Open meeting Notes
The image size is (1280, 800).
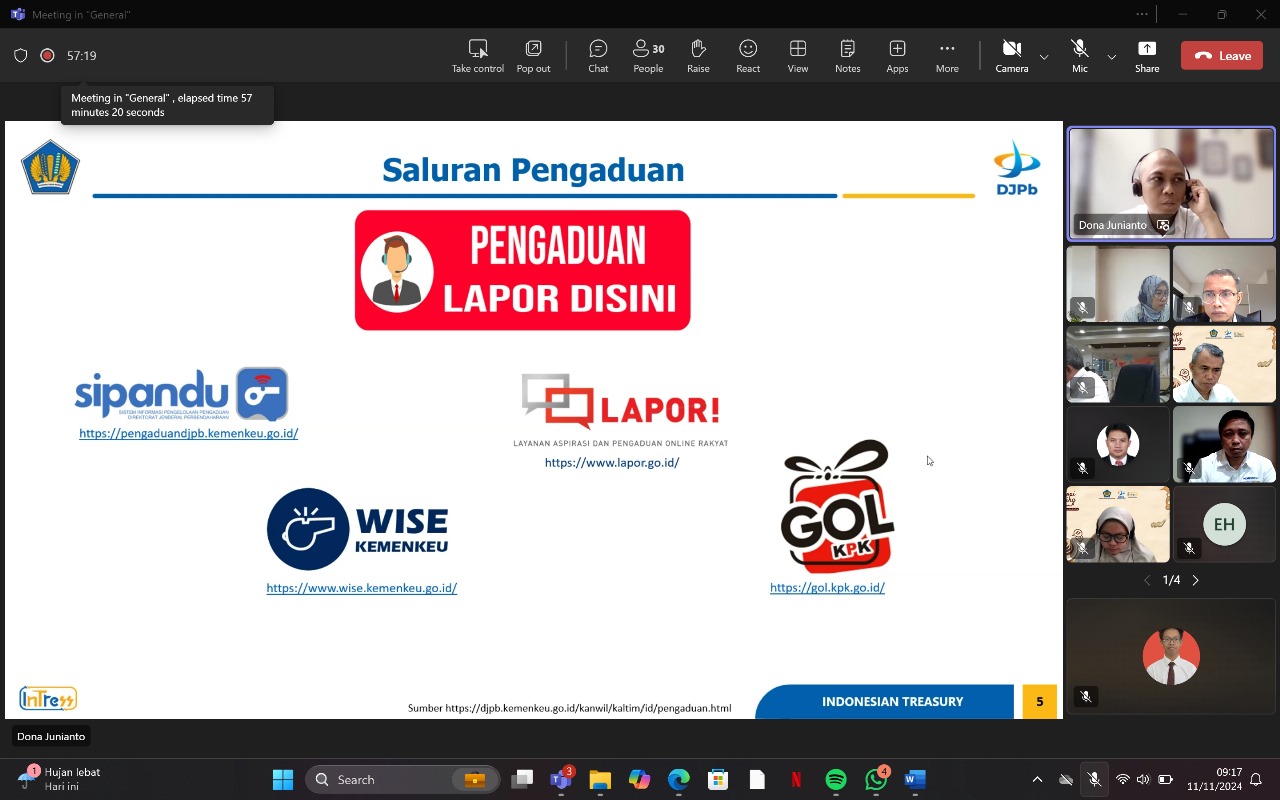(848, 56)
